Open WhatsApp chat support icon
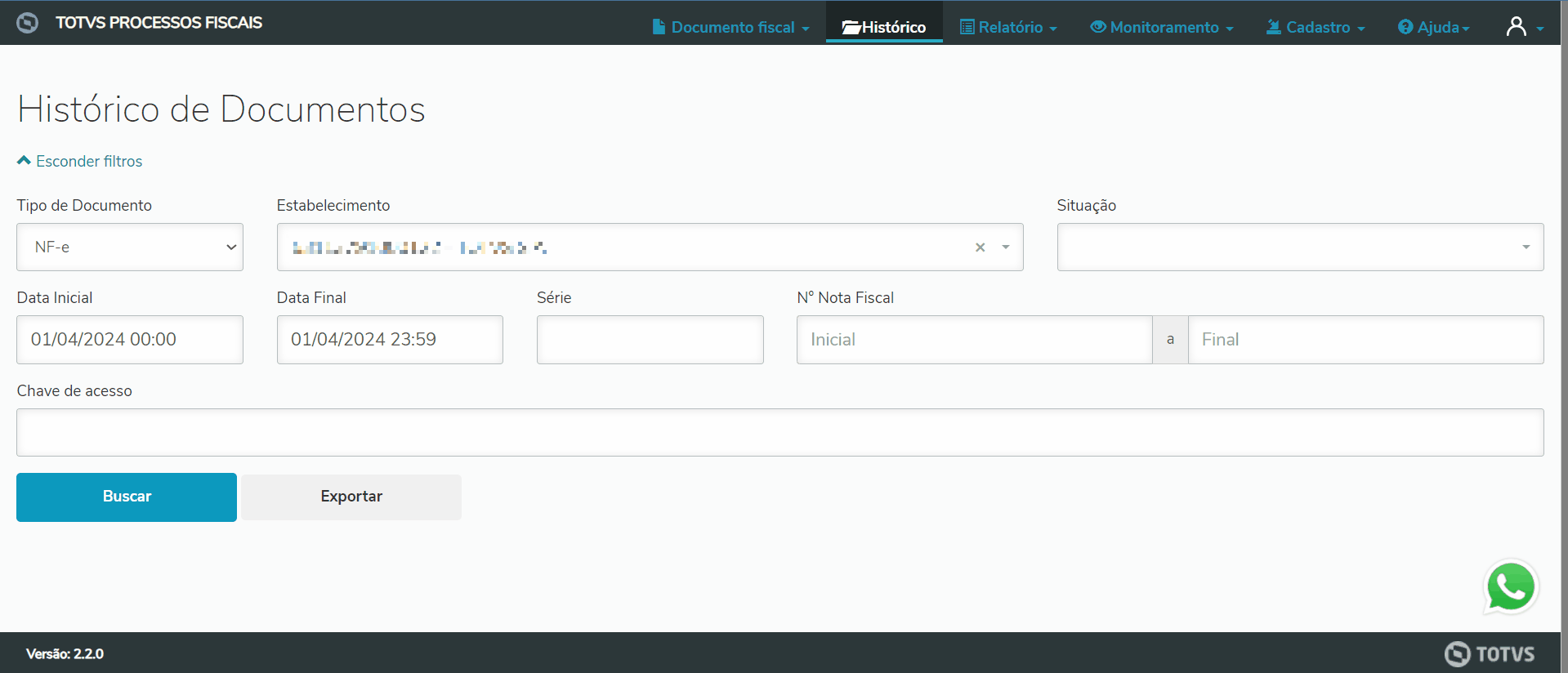Screen dimensions: 1568x673 pos(1511,586)
